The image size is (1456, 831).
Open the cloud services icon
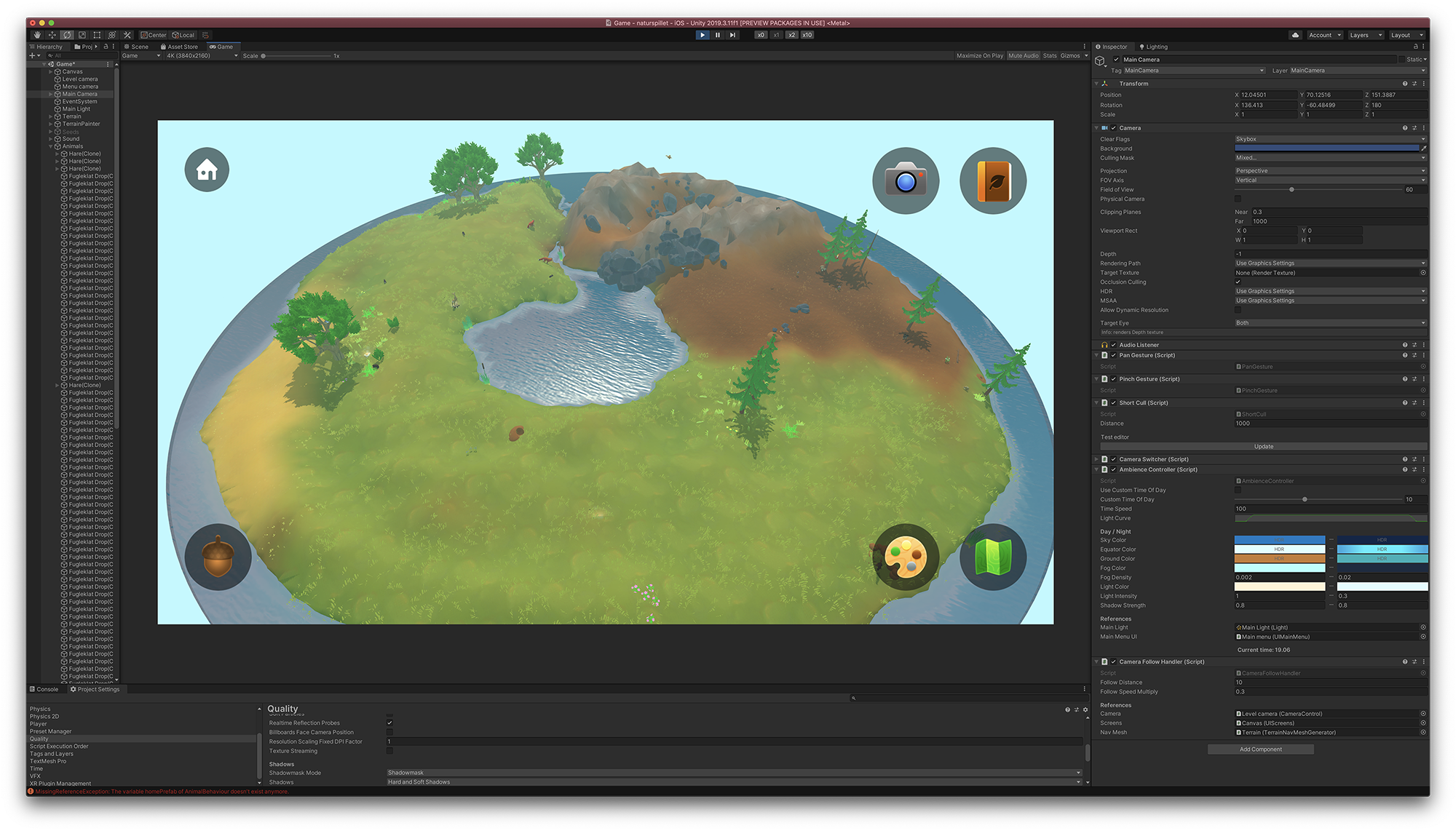click(x=1295, y=35)
